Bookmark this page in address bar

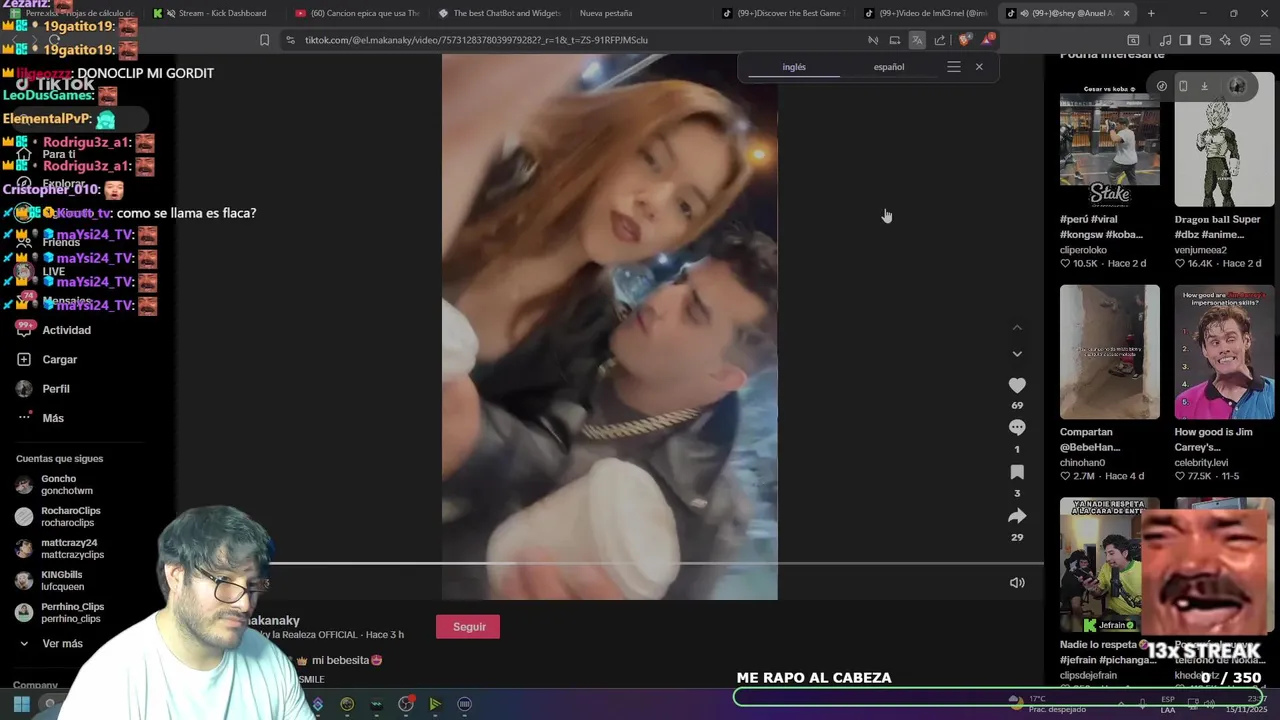tap(264, 40)
